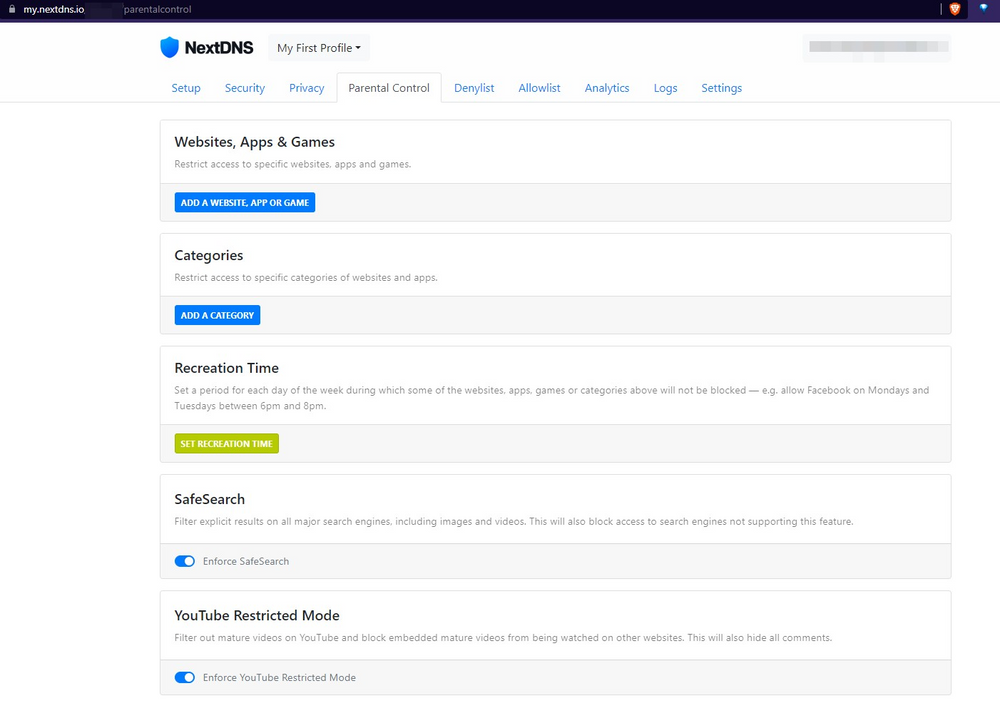The height and width of the screenshot is (705, 1000).
Task: Return to the Setup tab
Action: coord(186,88)
